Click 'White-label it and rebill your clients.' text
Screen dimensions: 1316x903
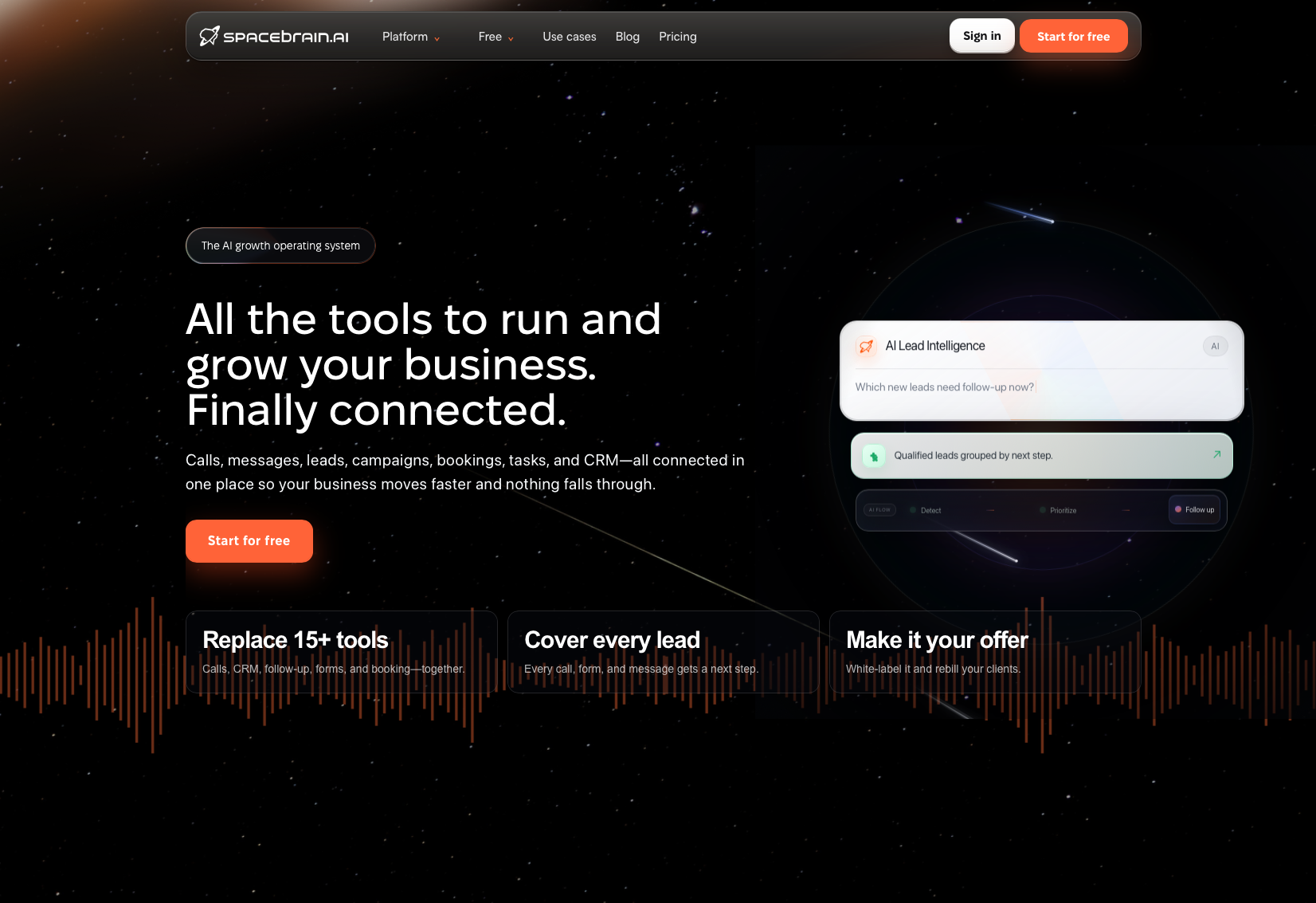(933, 669)
